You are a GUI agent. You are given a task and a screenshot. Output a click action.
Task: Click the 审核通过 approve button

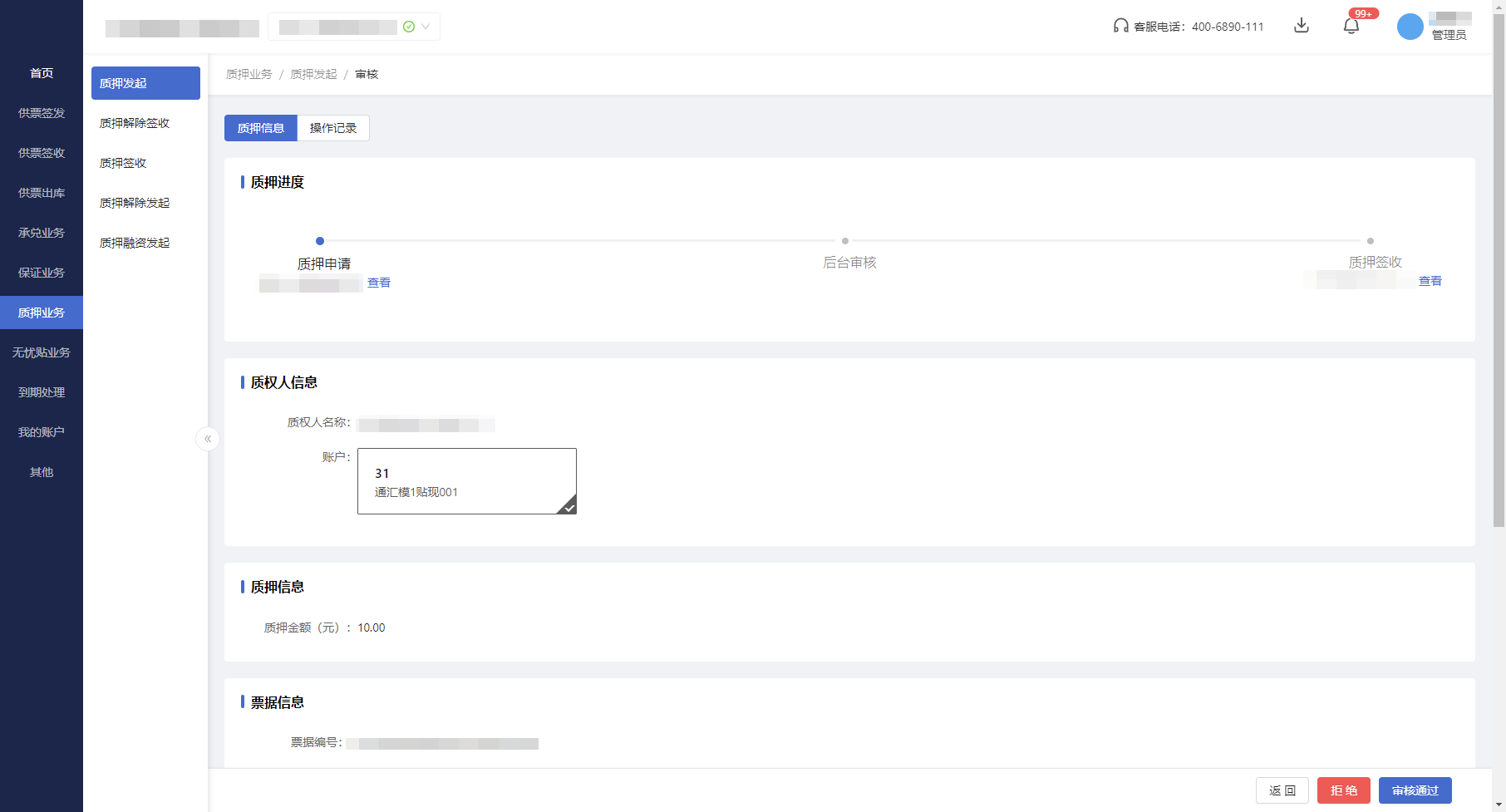tap(1415, 790)
